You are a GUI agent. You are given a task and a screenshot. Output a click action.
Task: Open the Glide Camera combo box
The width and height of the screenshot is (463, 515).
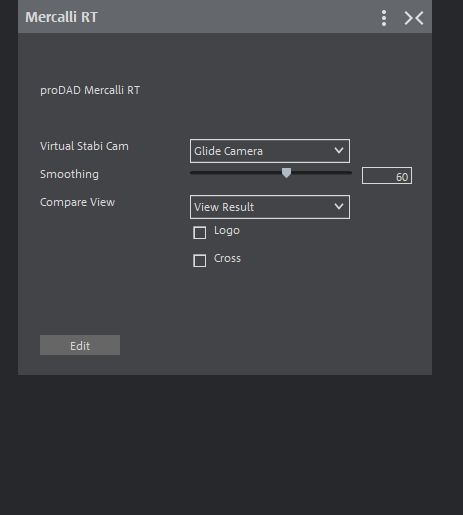click(270, 151)
